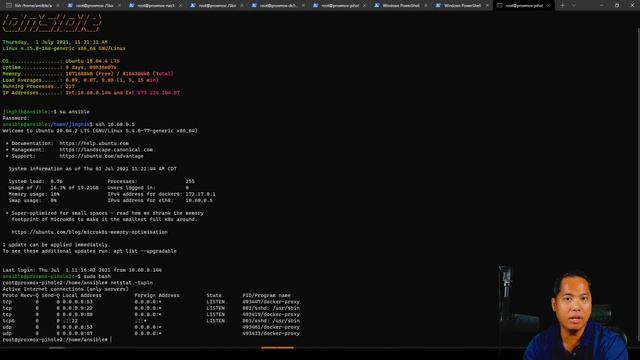Click the 'PID/Program name' column header
Viewport: 640px width, 360px height.
coord(267,296)
